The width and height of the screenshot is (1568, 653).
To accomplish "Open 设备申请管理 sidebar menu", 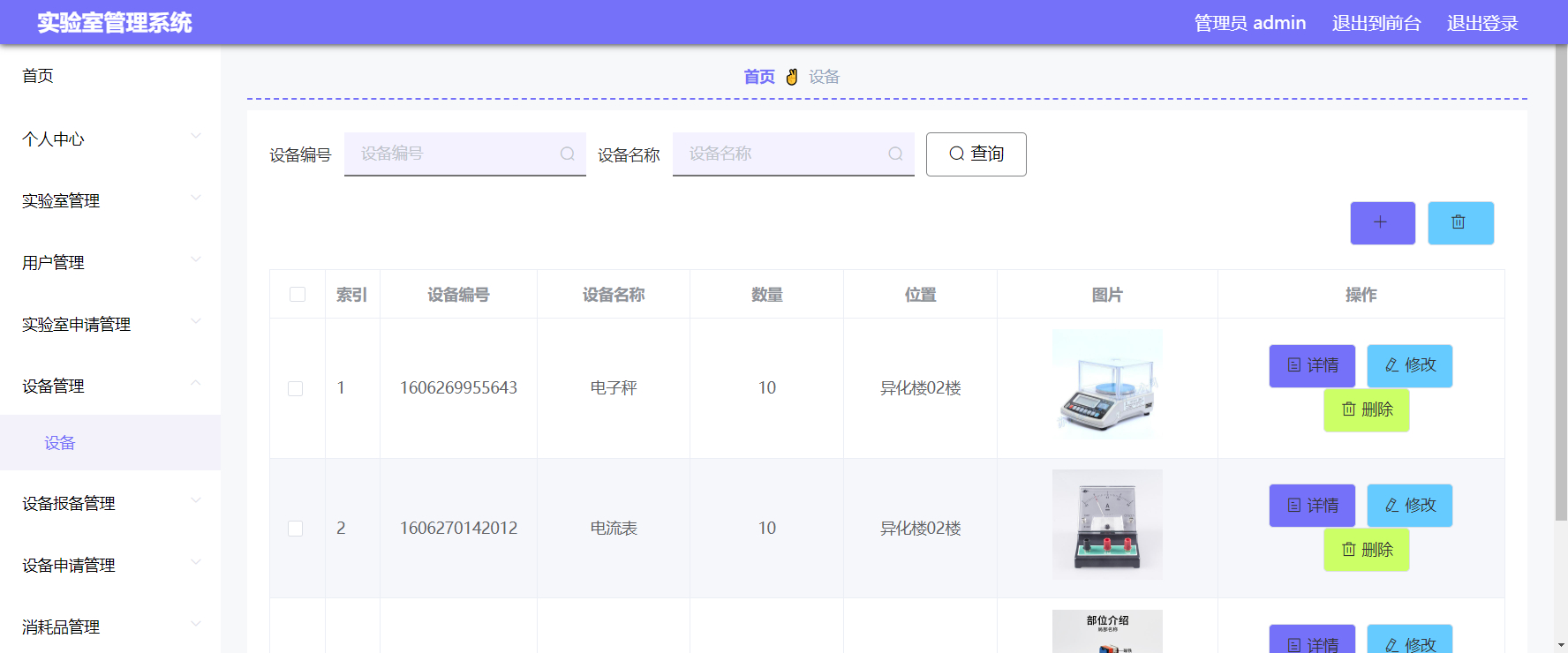I will point(110,565).
